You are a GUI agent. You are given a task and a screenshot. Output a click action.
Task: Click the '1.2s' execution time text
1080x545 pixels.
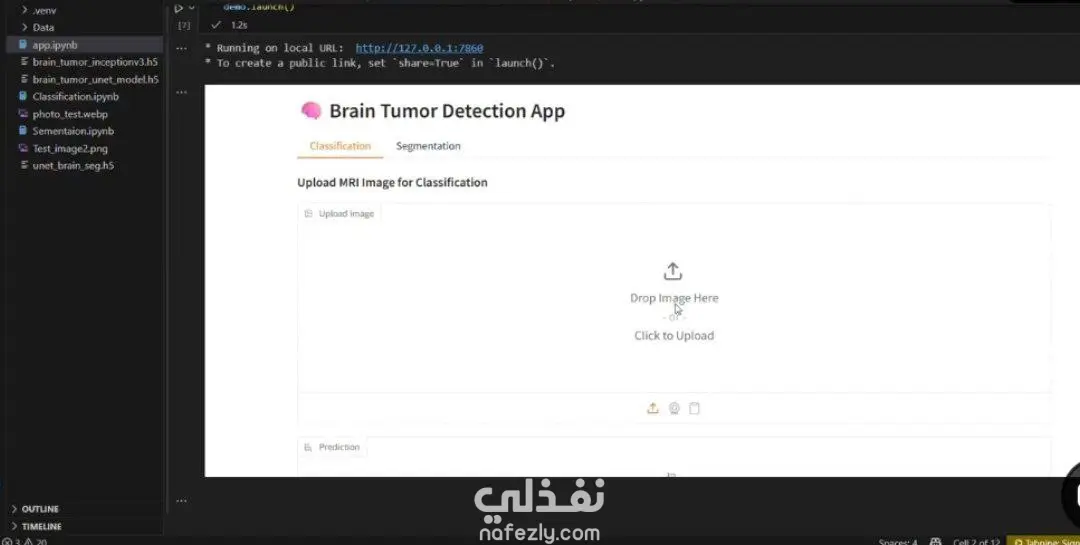(x=239, y=25)
